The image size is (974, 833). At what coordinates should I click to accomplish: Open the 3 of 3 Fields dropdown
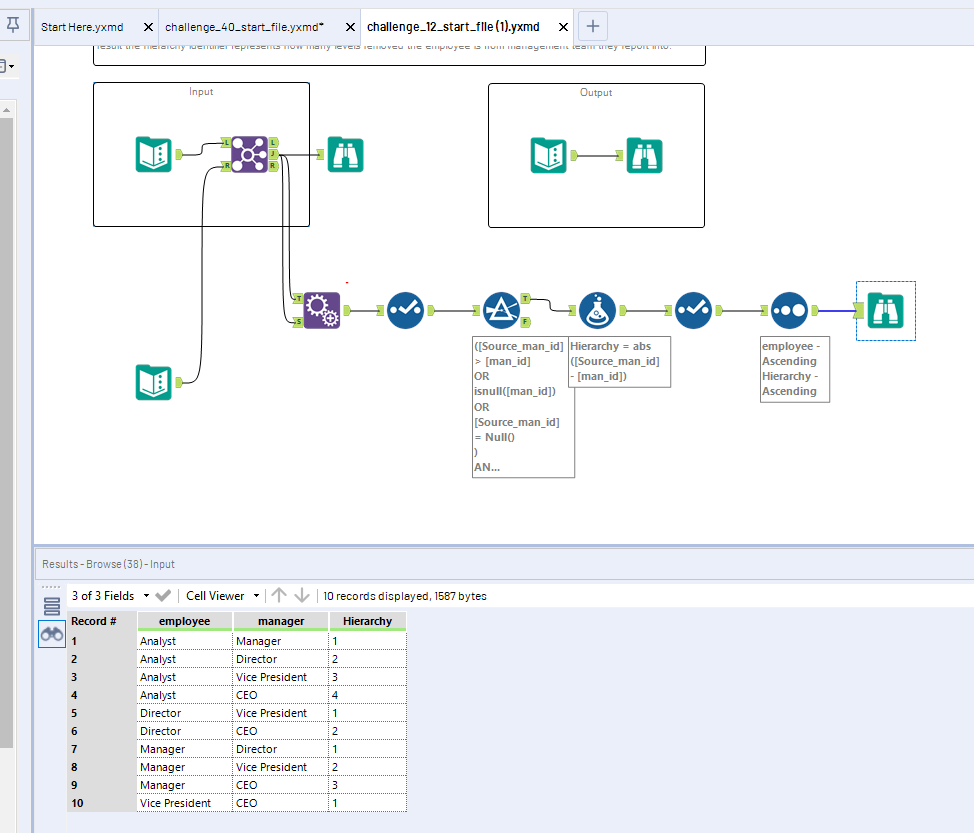[x=110, y=596]
